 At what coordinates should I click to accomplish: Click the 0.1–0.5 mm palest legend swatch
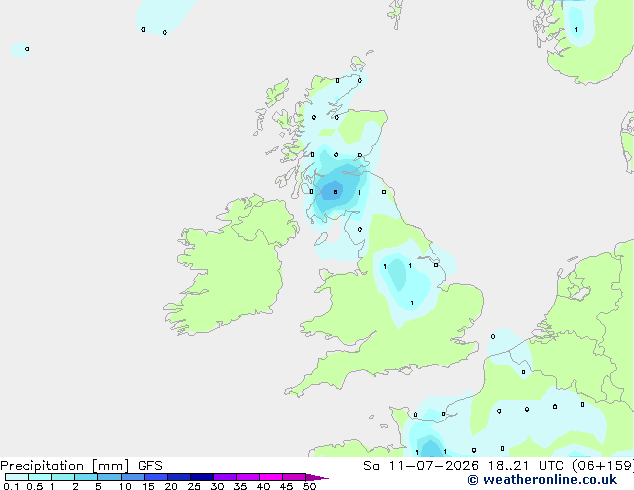pyautogui.click(x=17, y=477)
